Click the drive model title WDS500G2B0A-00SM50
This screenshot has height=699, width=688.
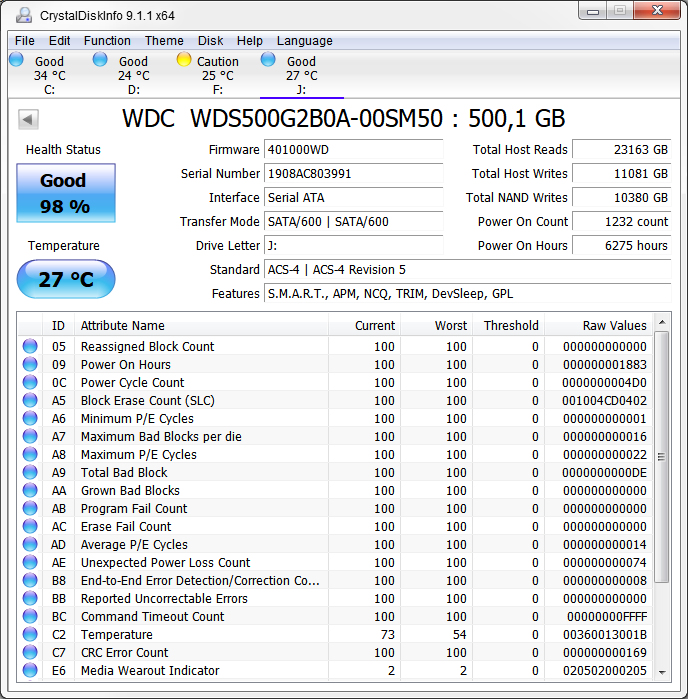(316, 119)
